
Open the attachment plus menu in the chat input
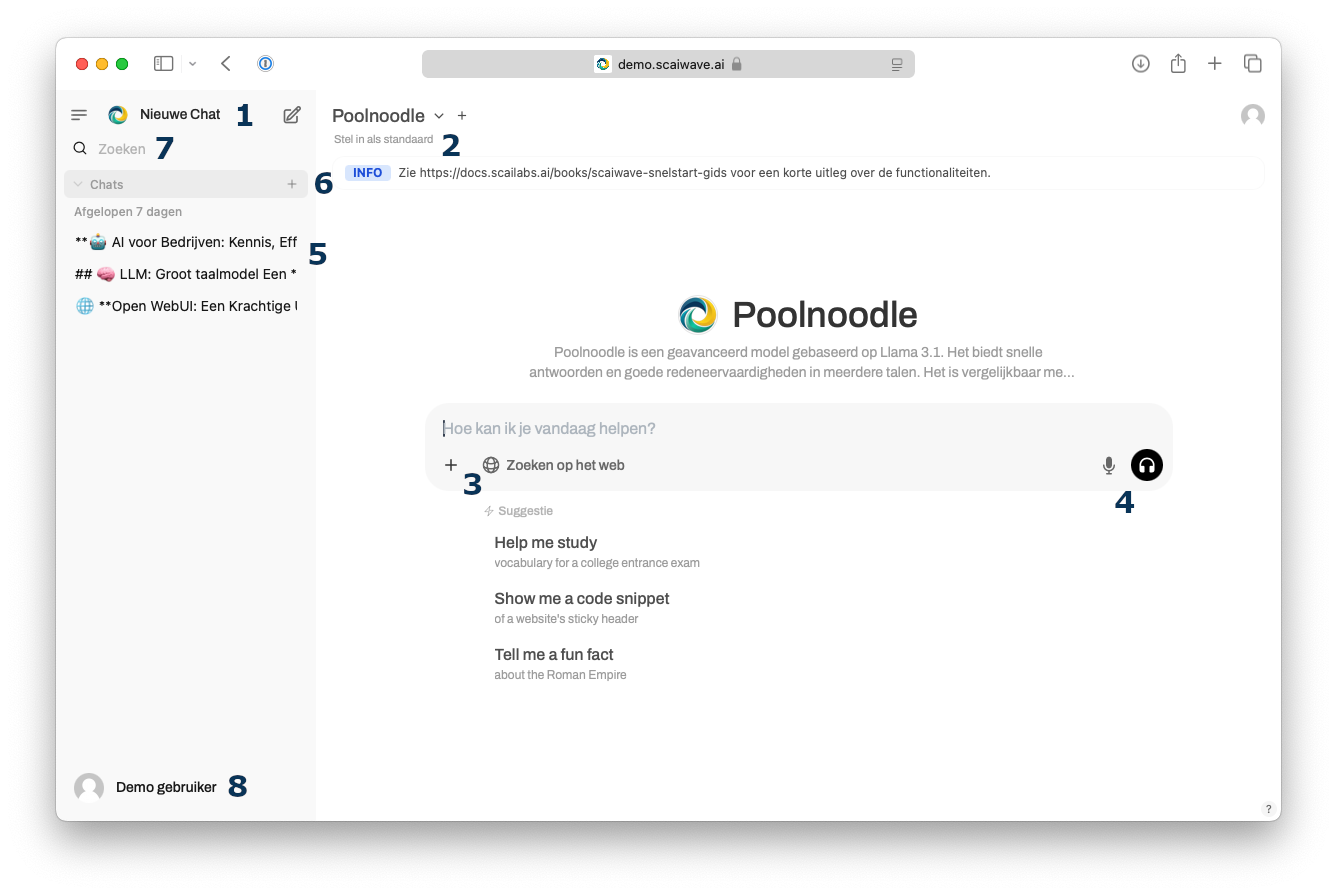(x=451, y=465)
